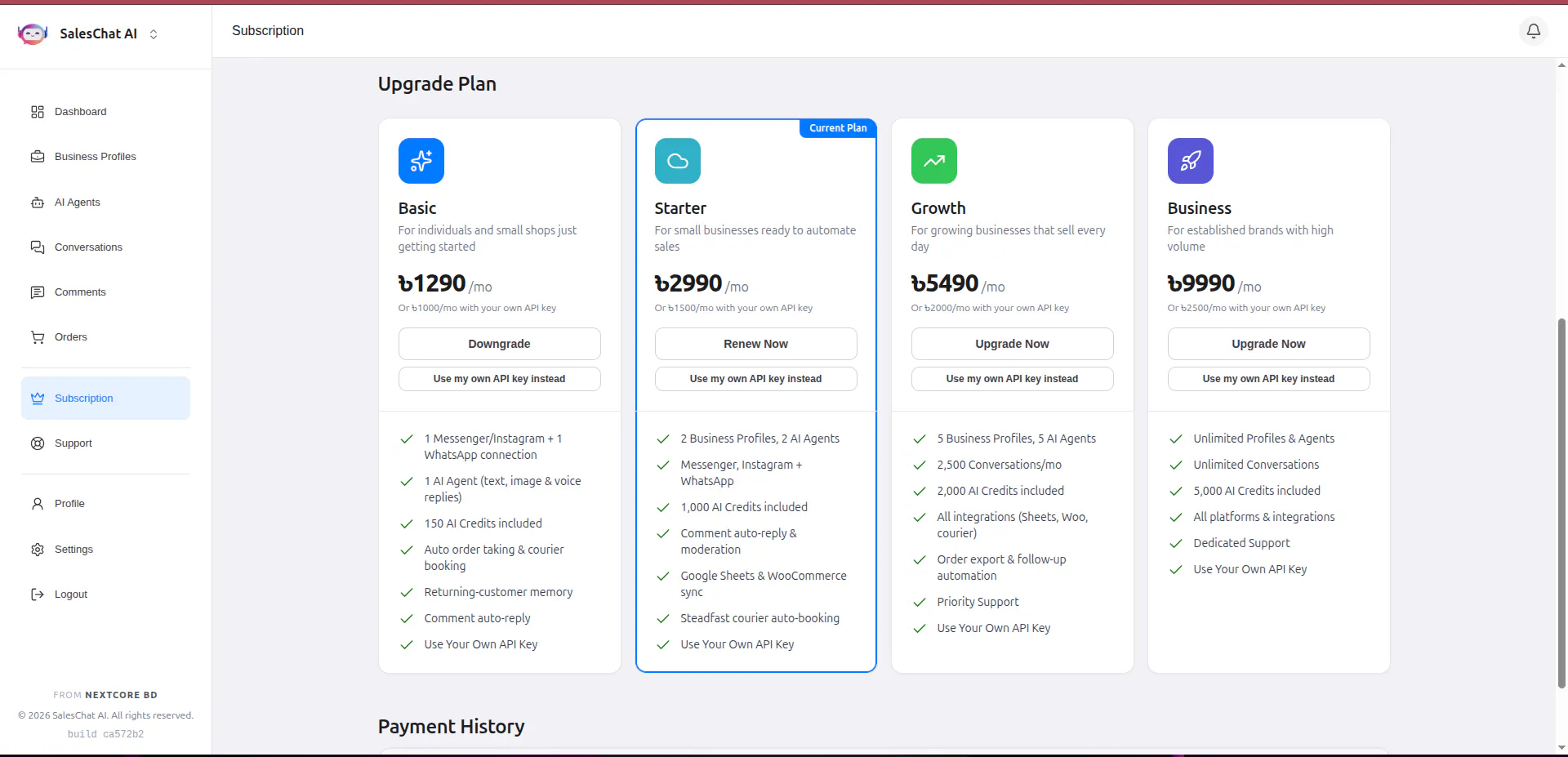Click Renew Now on Starter plan

click(x=756, y=344)
